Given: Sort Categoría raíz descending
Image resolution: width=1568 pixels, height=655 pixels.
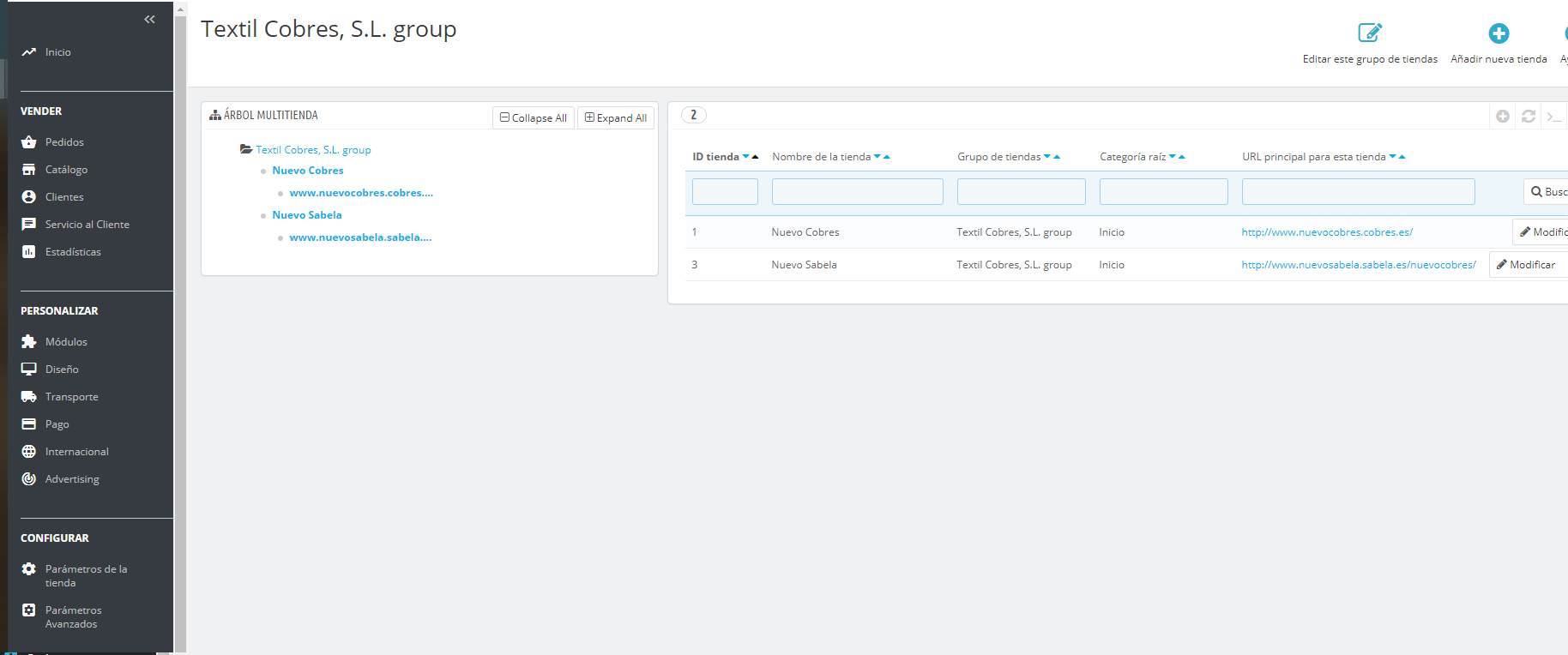Looking at the screenshot, I should tap(1173, 157).
